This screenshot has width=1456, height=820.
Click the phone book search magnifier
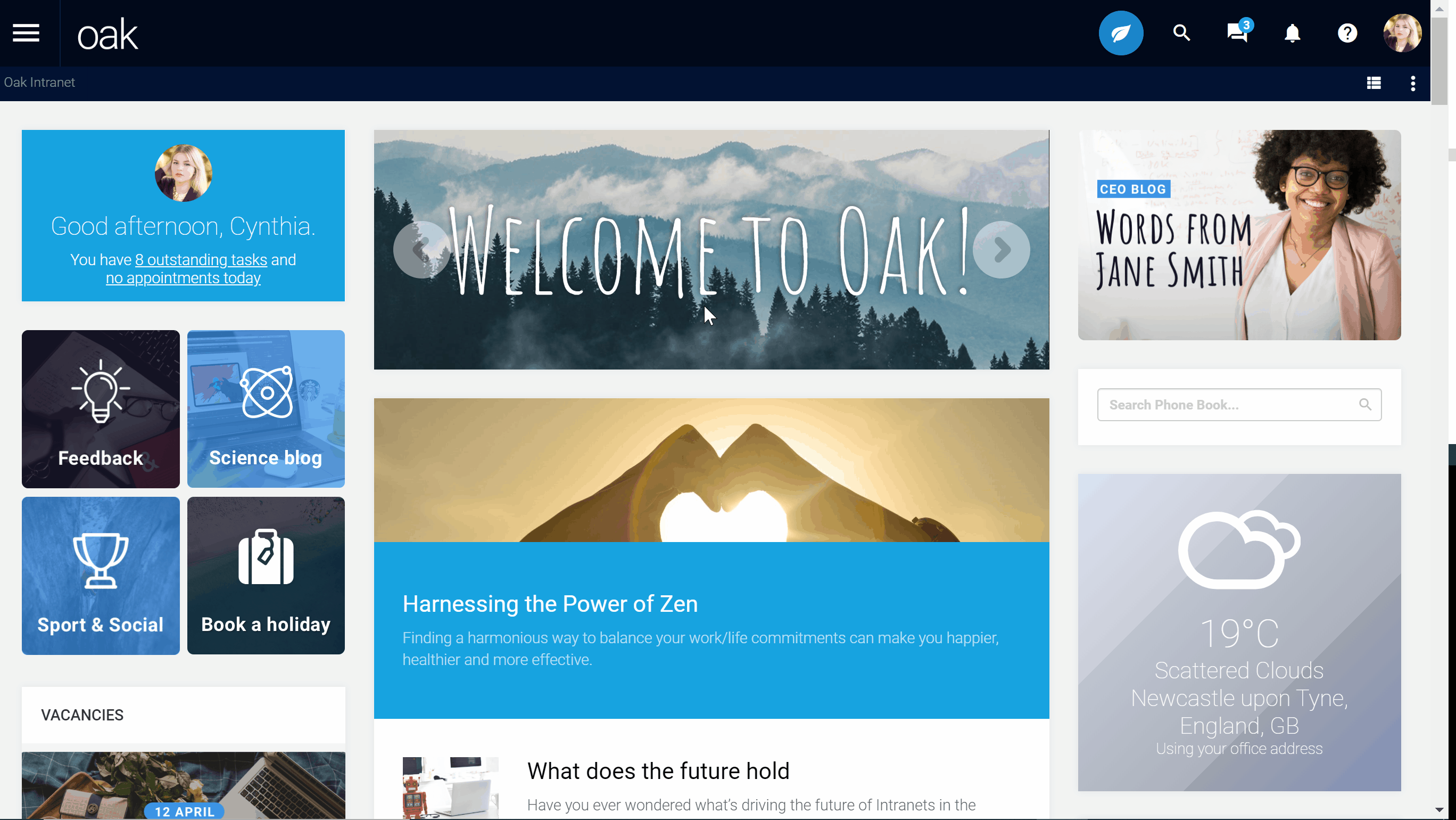coord(1365,404)
